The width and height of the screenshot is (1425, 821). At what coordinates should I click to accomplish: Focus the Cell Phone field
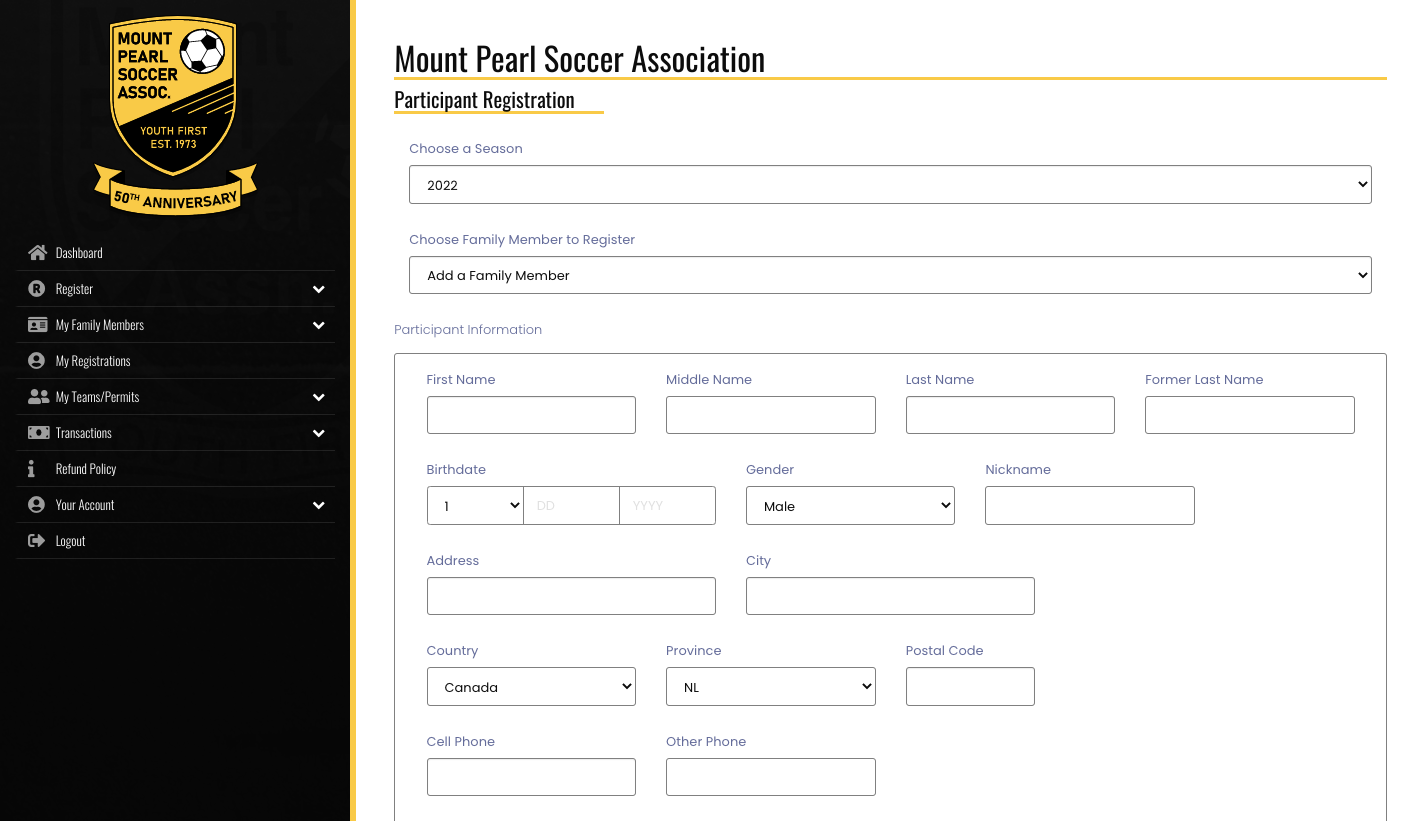click(x=531, y=777)
